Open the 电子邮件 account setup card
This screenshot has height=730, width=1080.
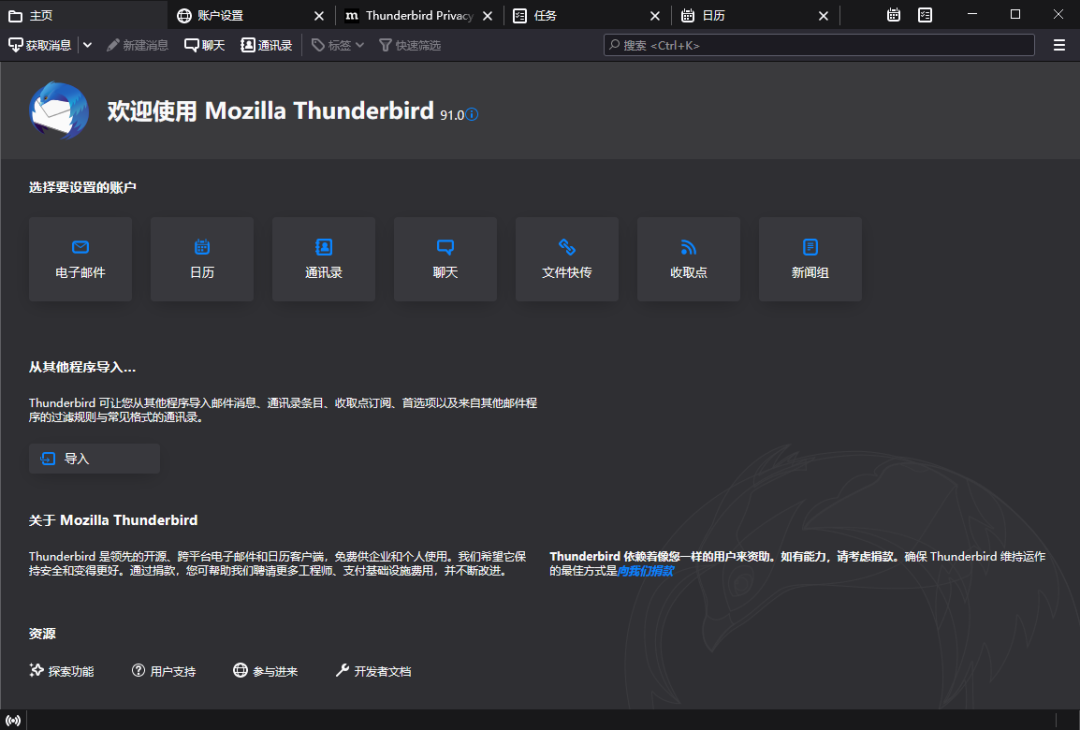pyautogui.click(x=81, y=259)
